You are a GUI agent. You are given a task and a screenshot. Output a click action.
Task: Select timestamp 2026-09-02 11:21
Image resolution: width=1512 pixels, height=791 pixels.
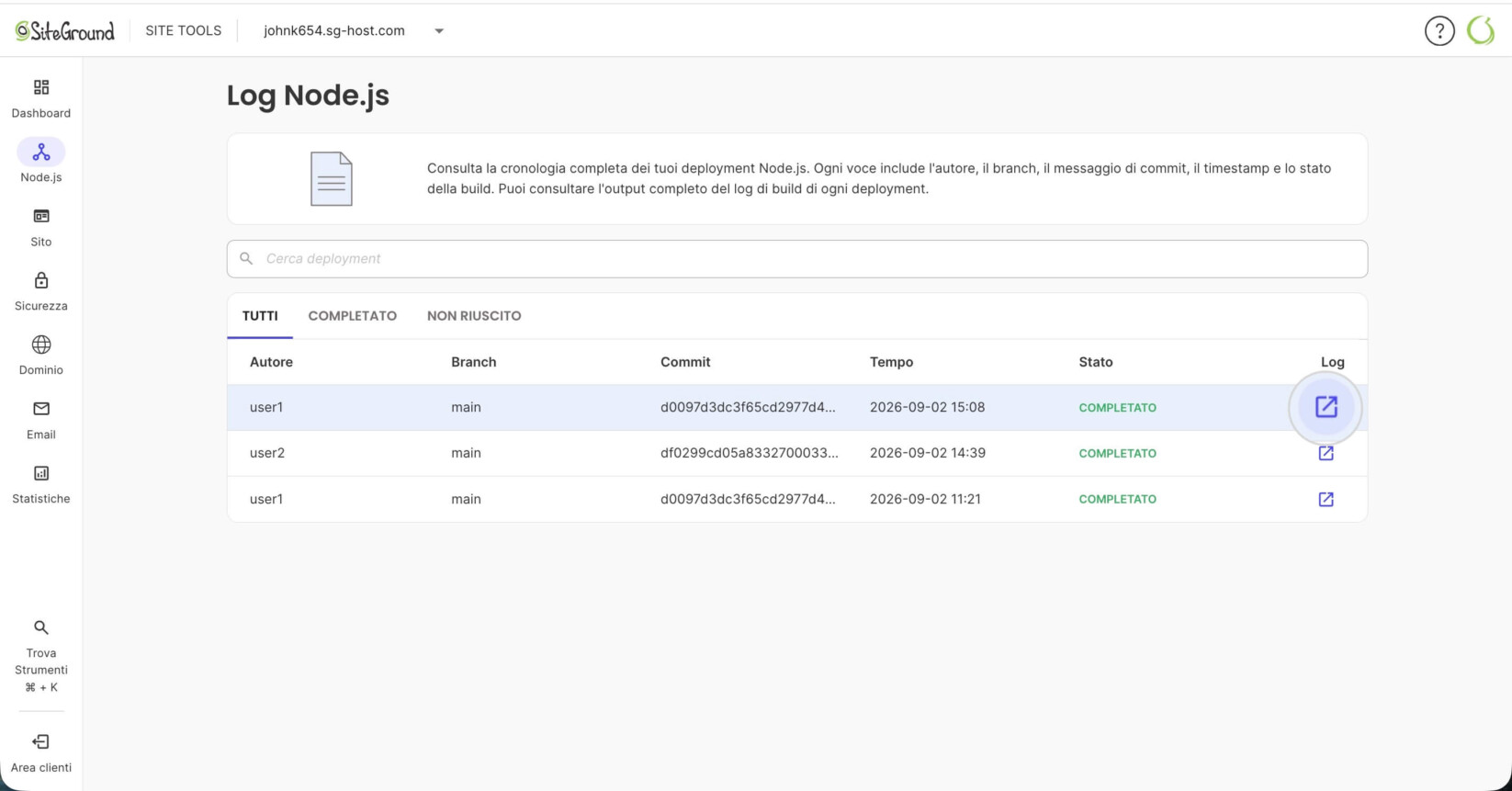coord(925,499)
